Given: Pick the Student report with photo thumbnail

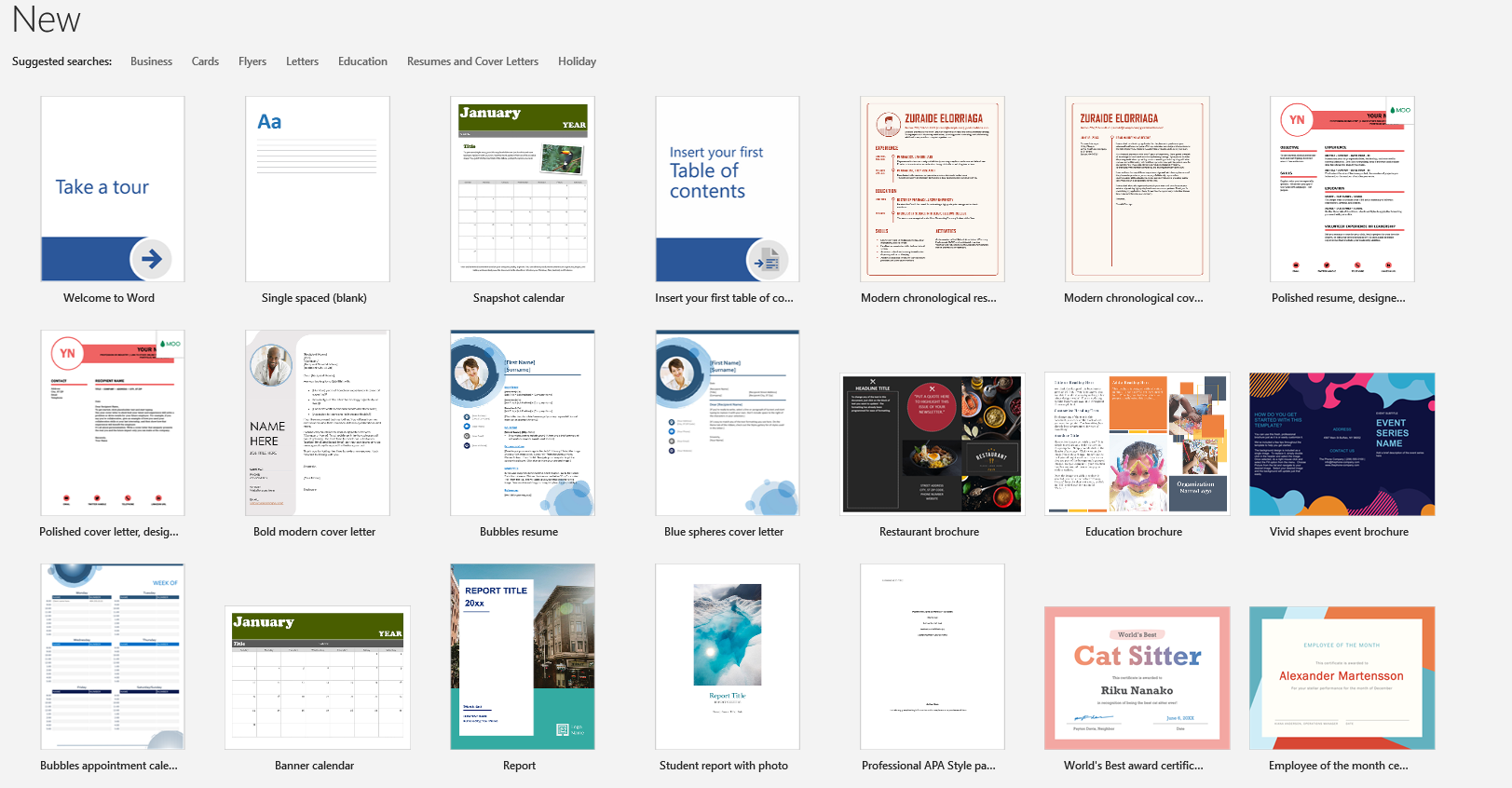Looking at the screenshot, I should (x=728, y=657).
